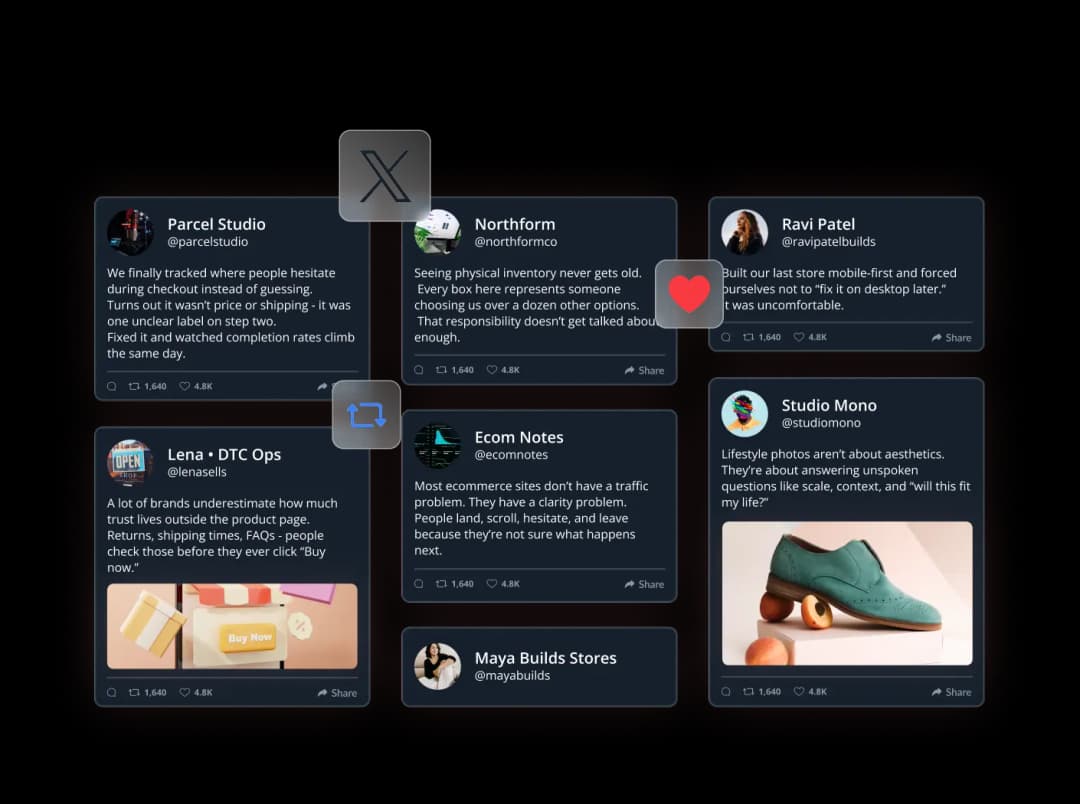The width and height of the screenshot is (1080, 804).
Task: Retweet the Lena DTC Ops post
Action: (x=147, y=692)
